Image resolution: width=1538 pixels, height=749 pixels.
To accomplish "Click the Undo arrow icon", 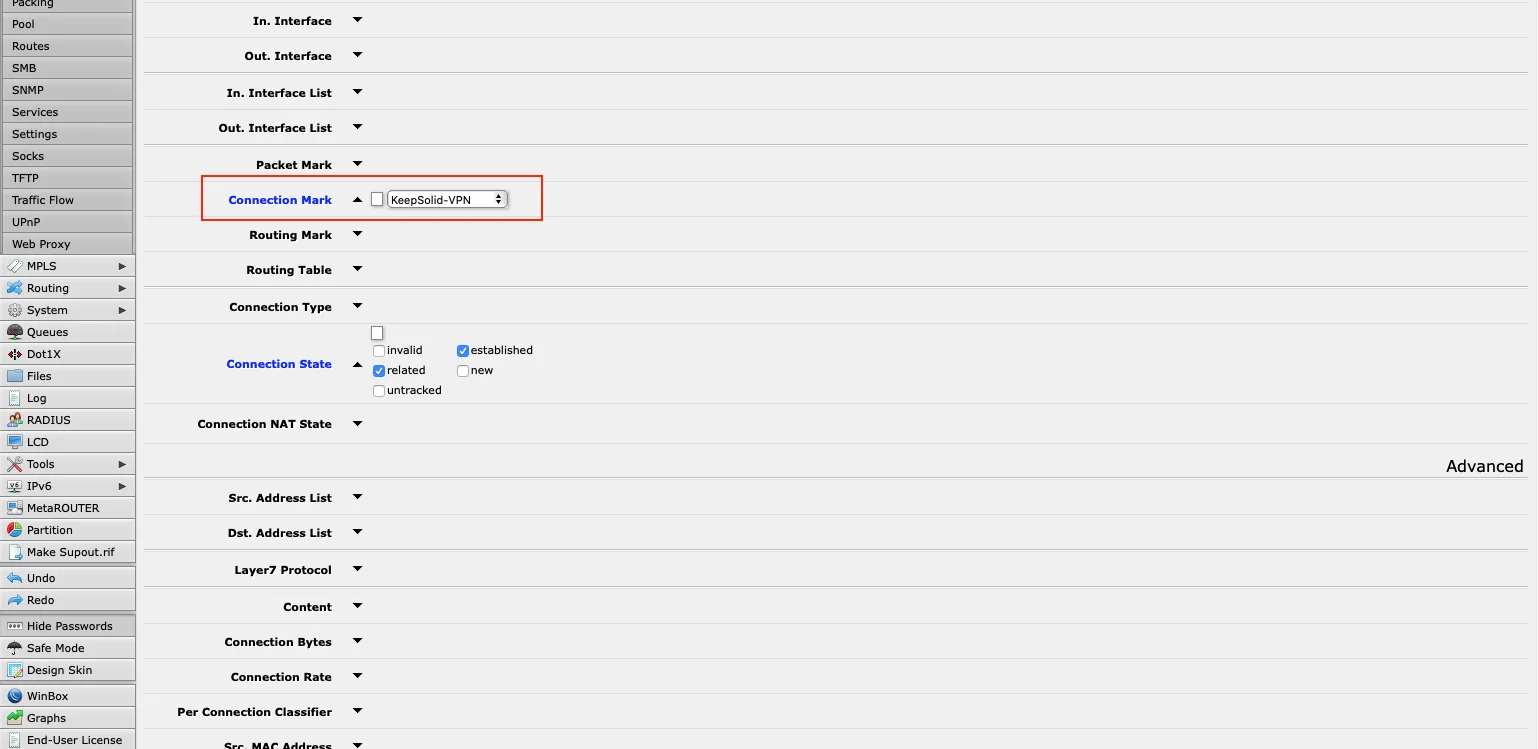I will 15,578.
